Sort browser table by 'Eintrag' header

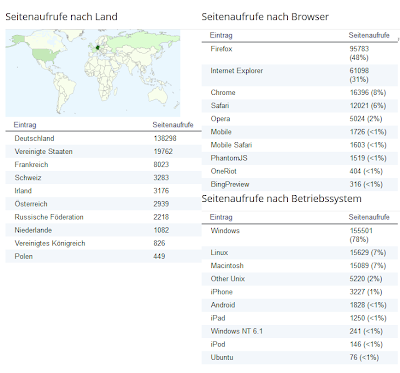[221, 35]
